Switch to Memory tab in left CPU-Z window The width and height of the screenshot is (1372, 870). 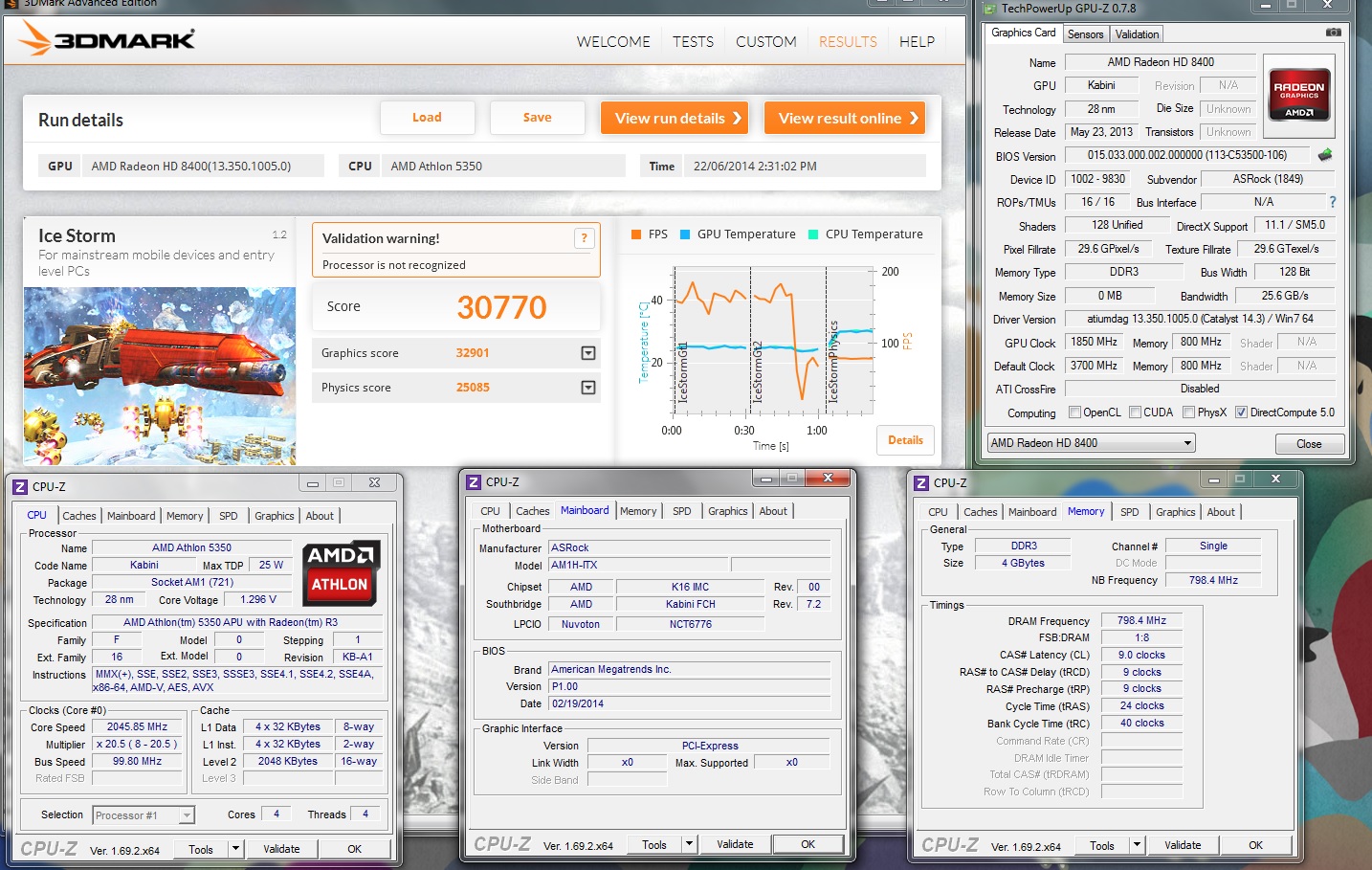[185, 516]
